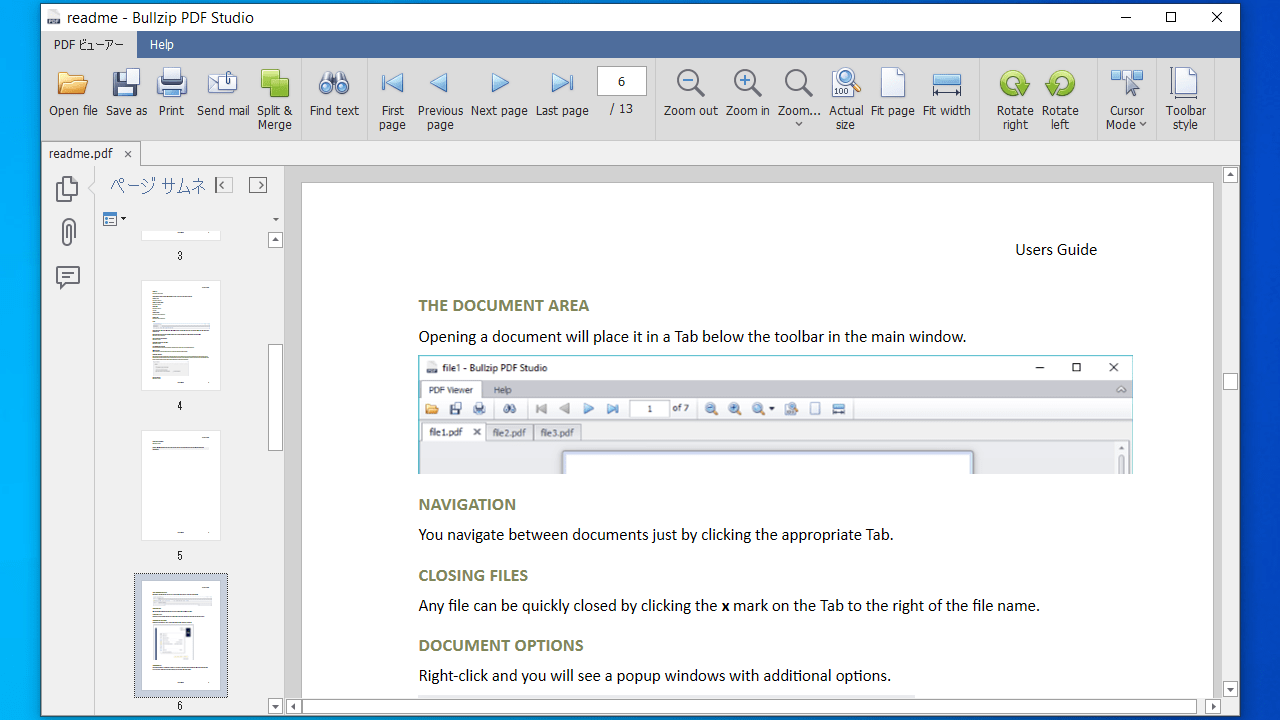This screenshot has width=1280, height=720.
Task: Close the readme.pdf tab
Action: (128, 154)
